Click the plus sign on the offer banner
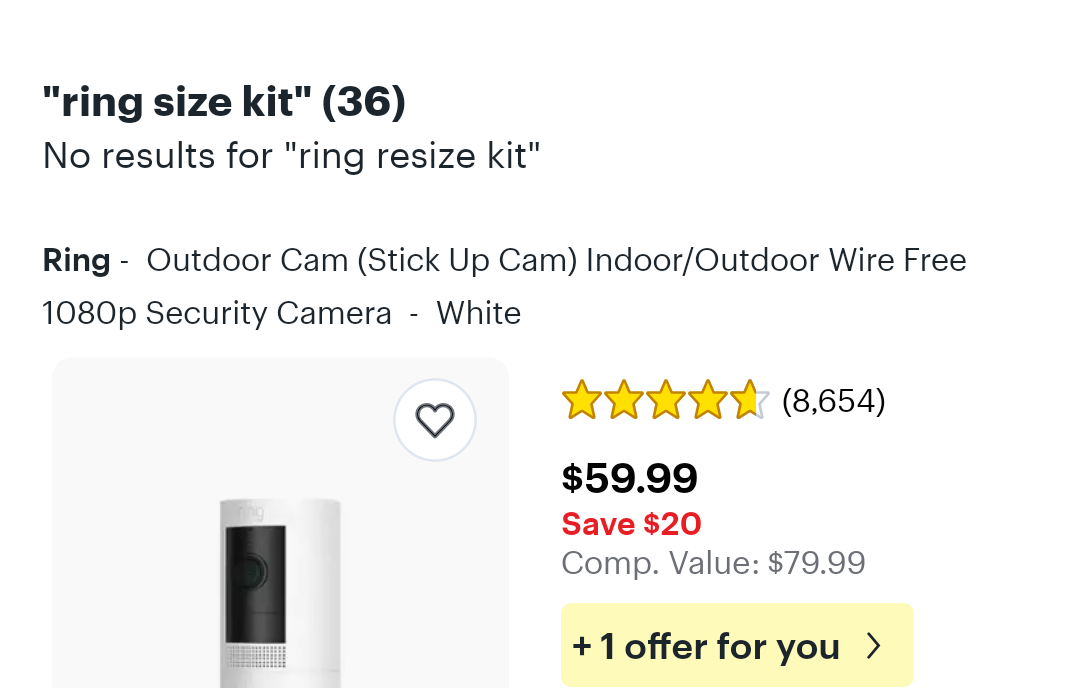1080x688 pixels. pyautogui.click(x=582, y=647)
